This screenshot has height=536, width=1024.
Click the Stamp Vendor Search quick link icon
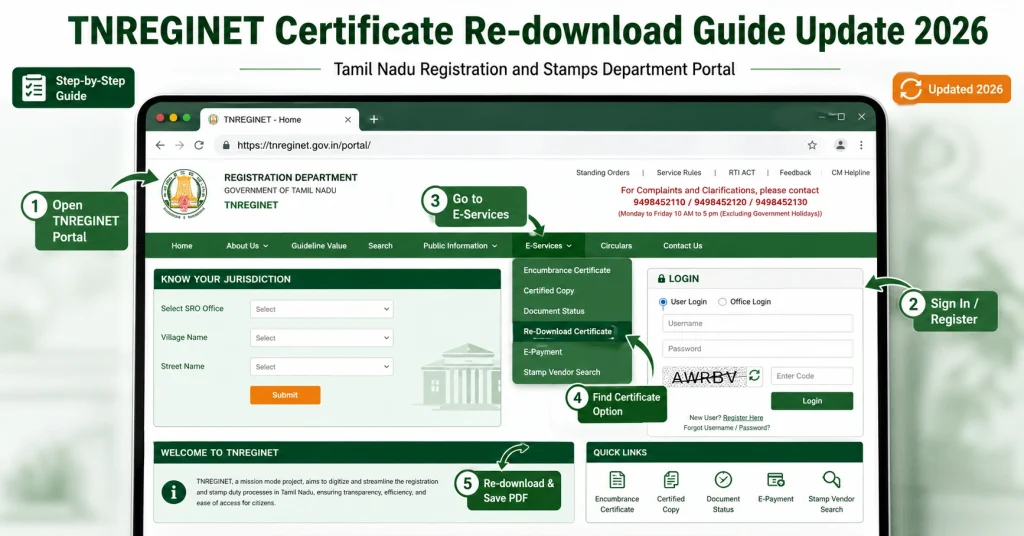tap(831, 480)
